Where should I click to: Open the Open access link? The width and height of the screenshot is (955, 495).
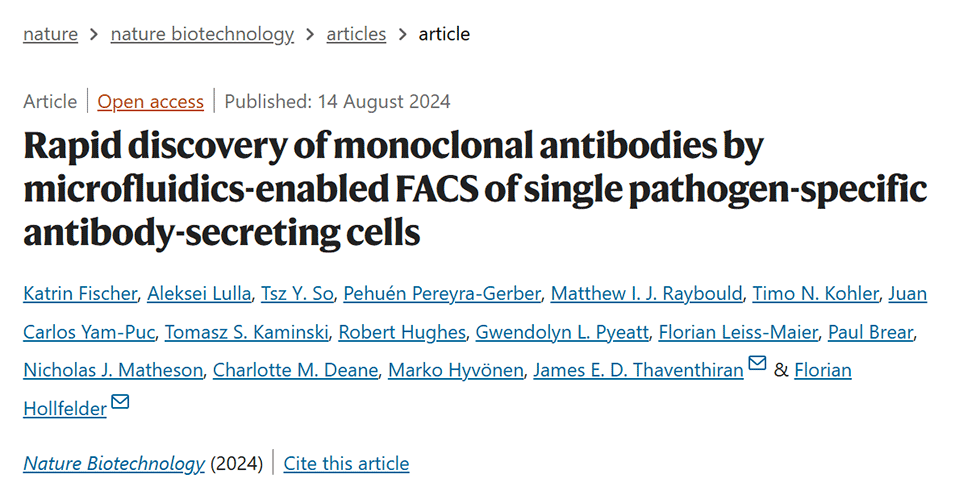tap(151, 101)
